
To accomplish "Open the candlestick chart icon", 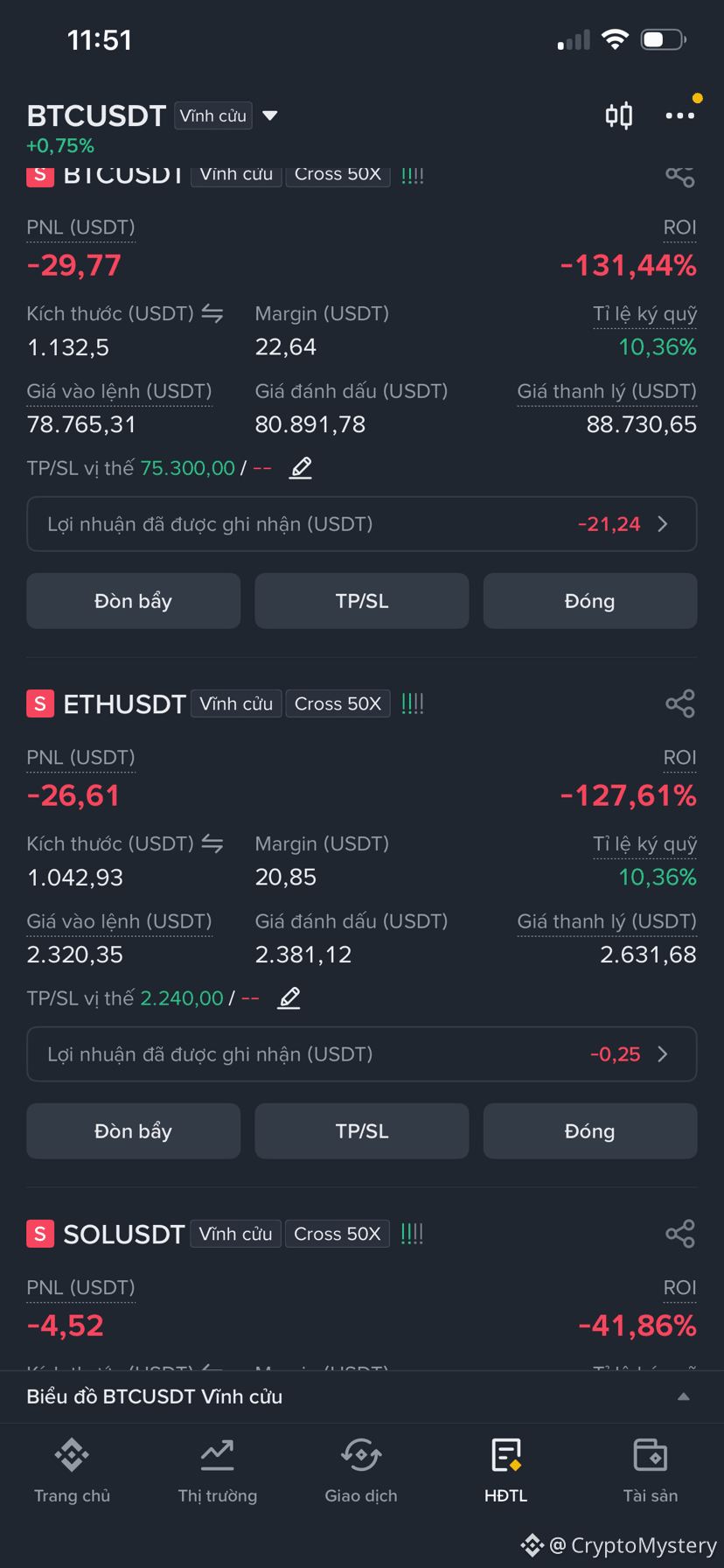I will tap(619, 115).
